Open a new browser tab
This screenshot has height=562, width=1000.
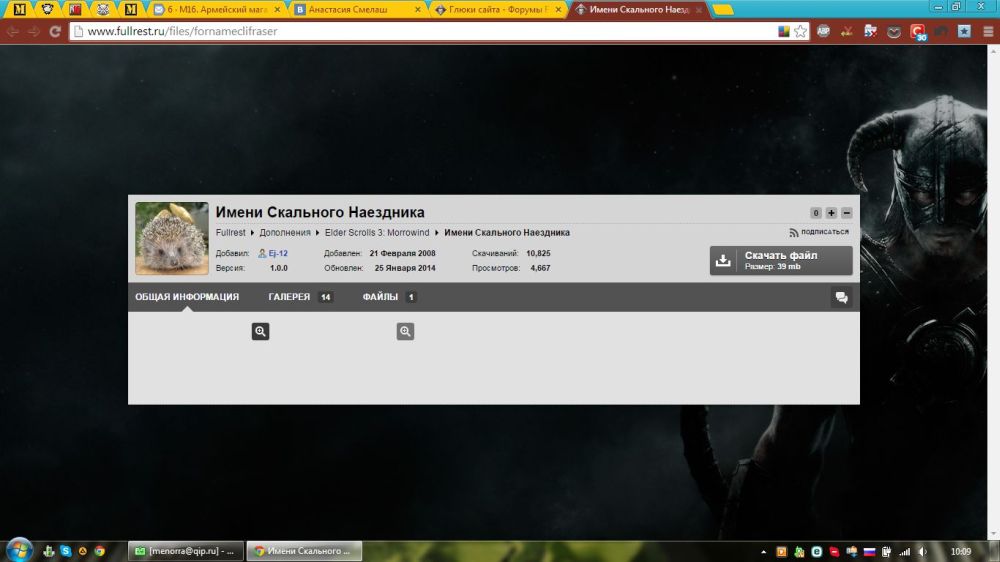[723, 10]
